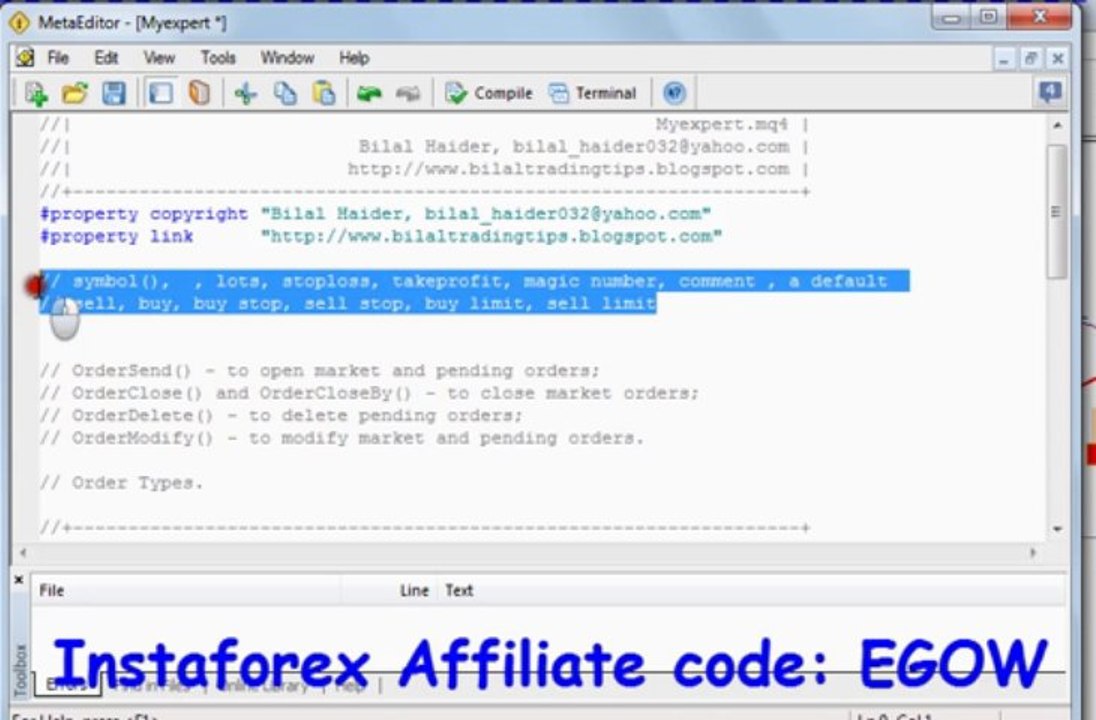Viewport: 1096px width, 720px height.
Task: Click the vertical scrollbar thumb in editor
Action: 1057,211
